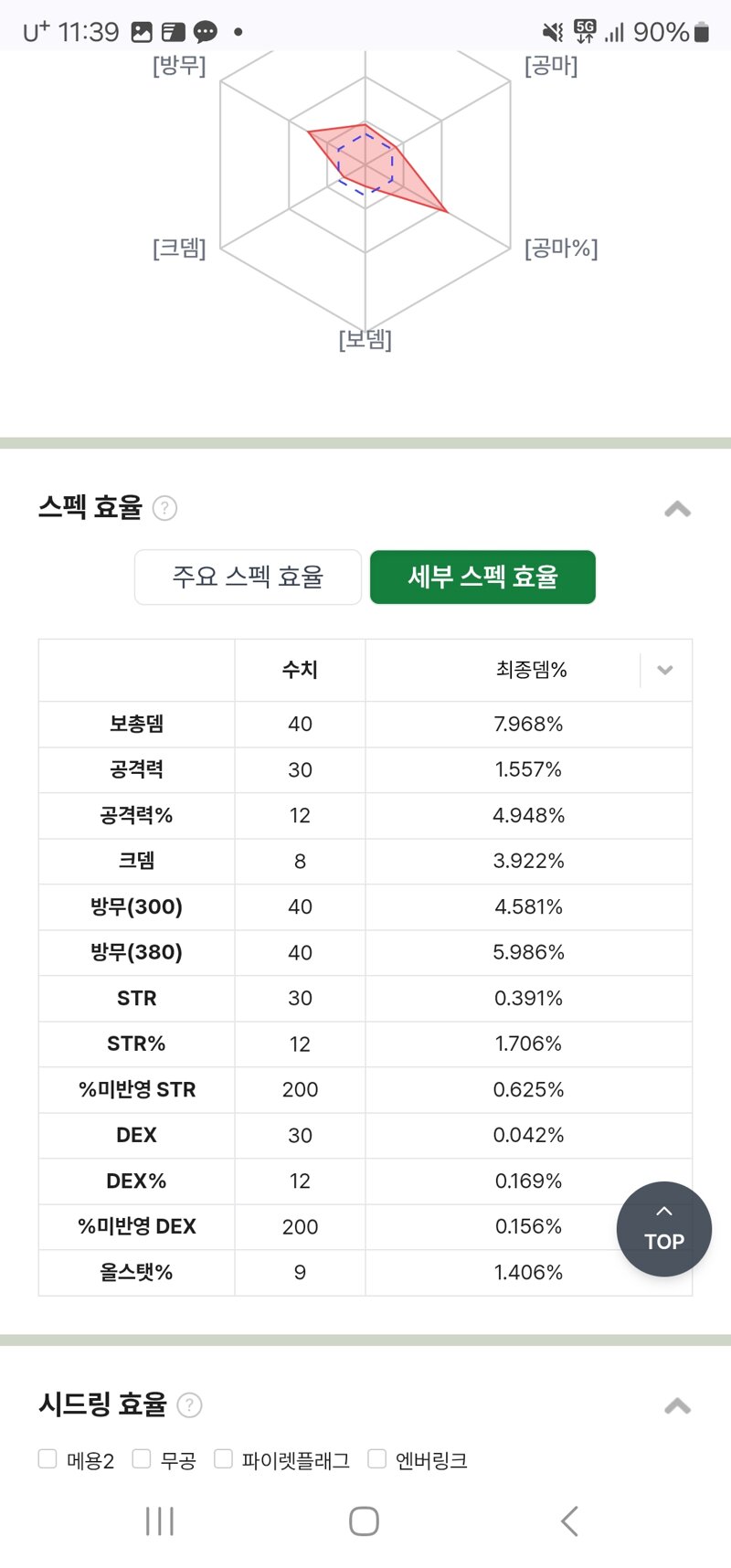Tap the help icon beside 스펙 효율

pos(164,508)
